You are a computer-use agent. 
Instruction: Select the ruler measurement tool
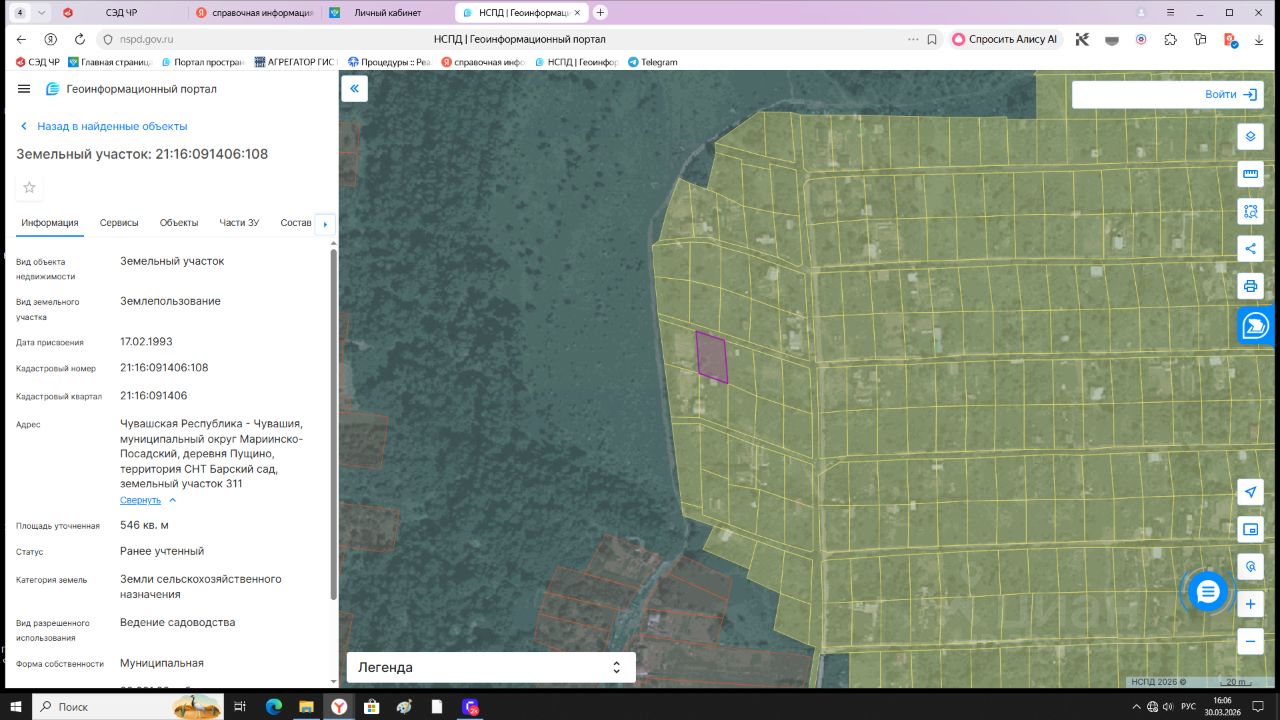tap(1250, 174)
